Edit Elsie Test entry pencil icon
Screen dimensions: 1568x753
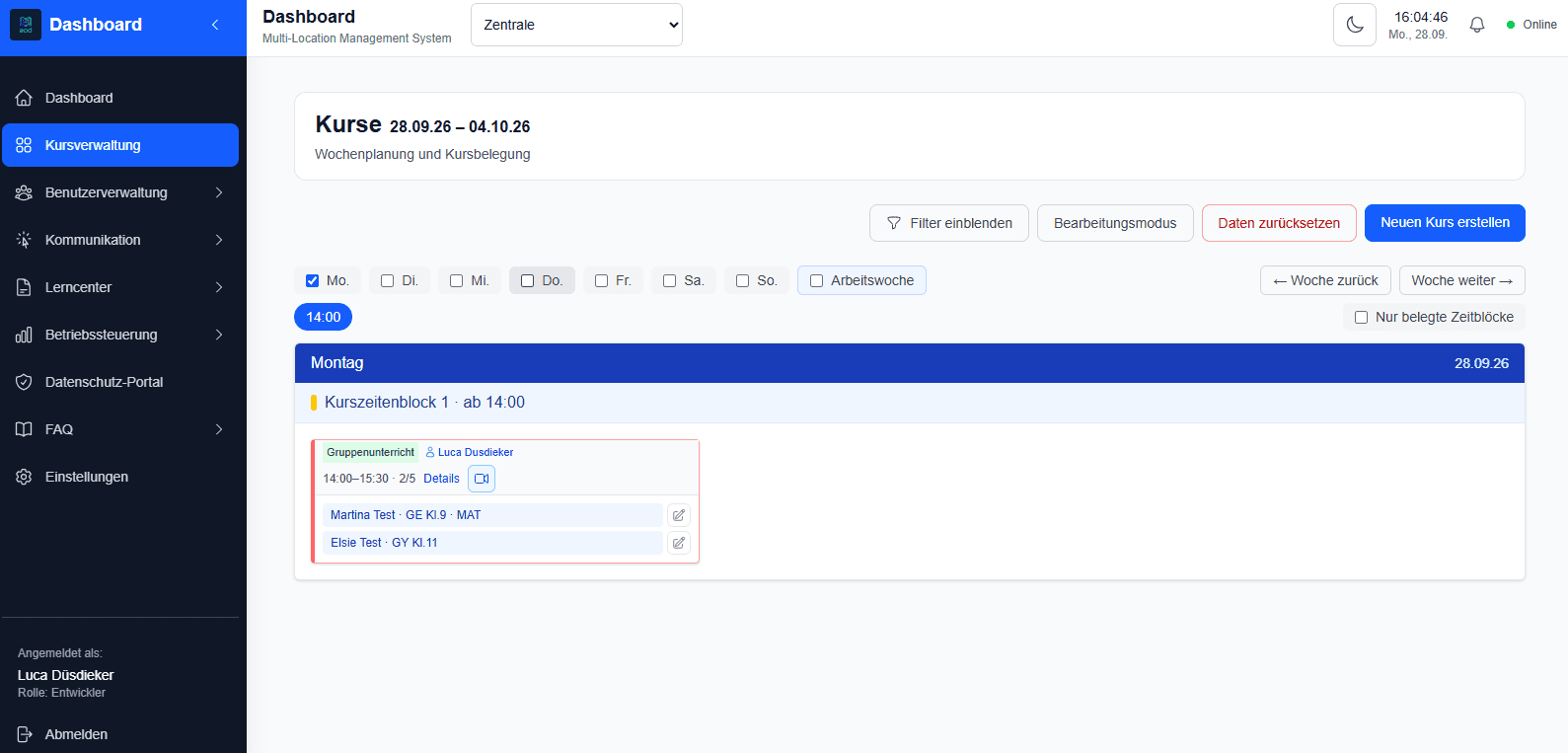coord(679,543)
